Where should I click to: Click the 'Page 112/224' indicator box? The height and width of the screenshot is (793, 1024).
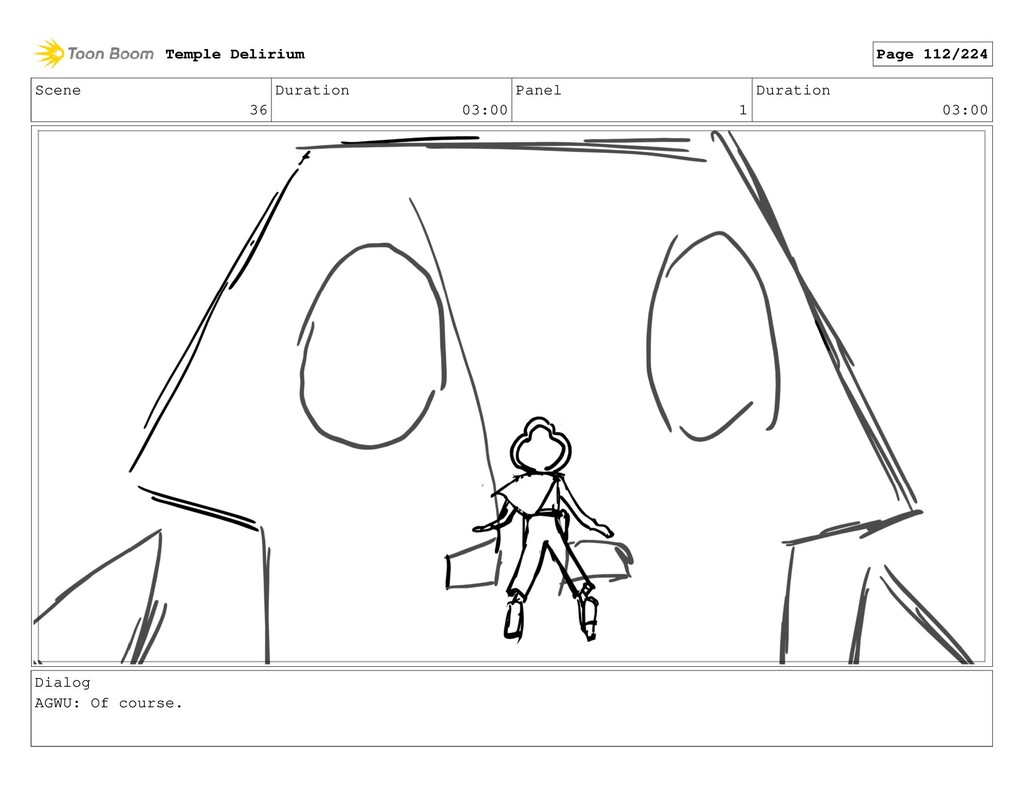coord(932,54)
